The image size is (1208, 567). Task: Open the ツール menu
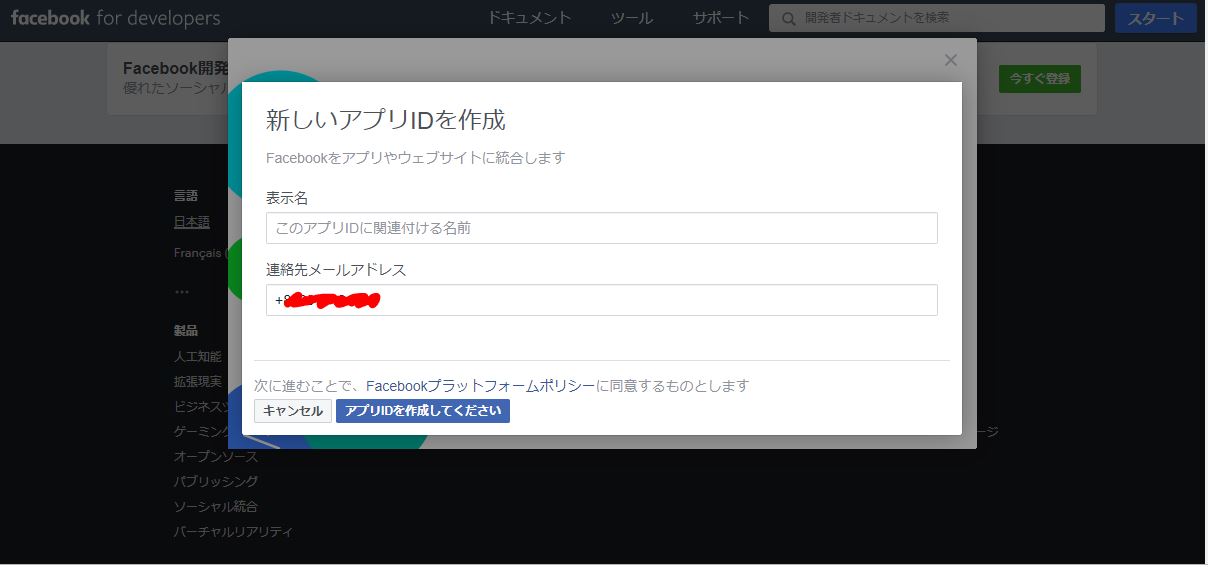click(x=632, y=18)
